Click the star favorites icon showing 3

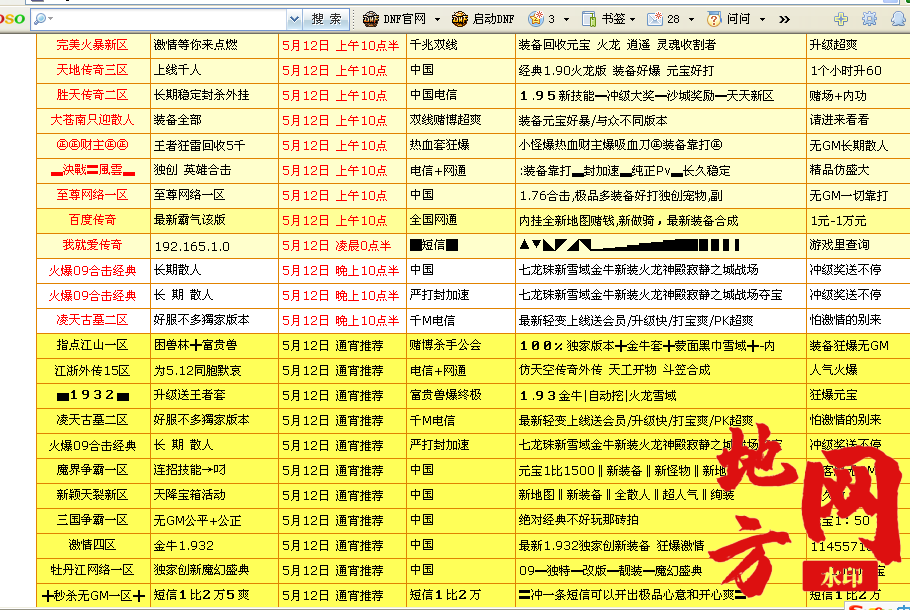tap(536, 19)
